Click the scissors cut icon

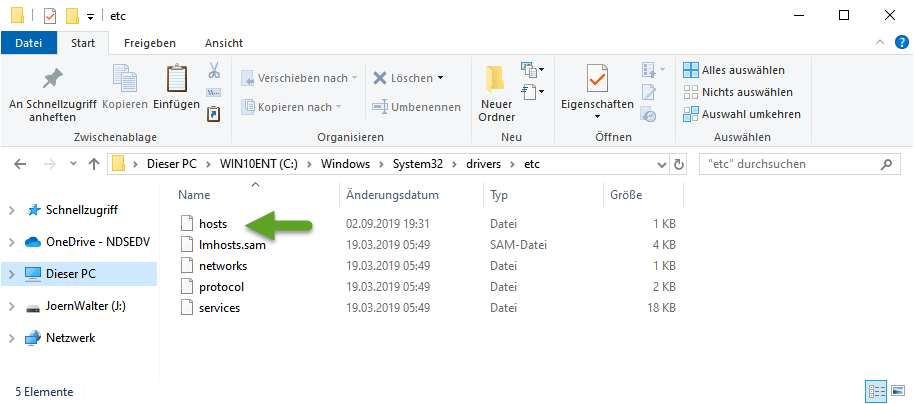click(x=214, y=71)
